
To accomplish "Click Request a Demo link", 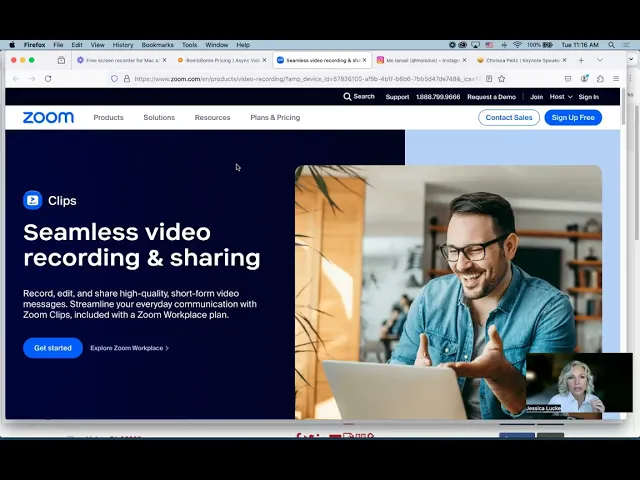I will [x=491, y=97].
